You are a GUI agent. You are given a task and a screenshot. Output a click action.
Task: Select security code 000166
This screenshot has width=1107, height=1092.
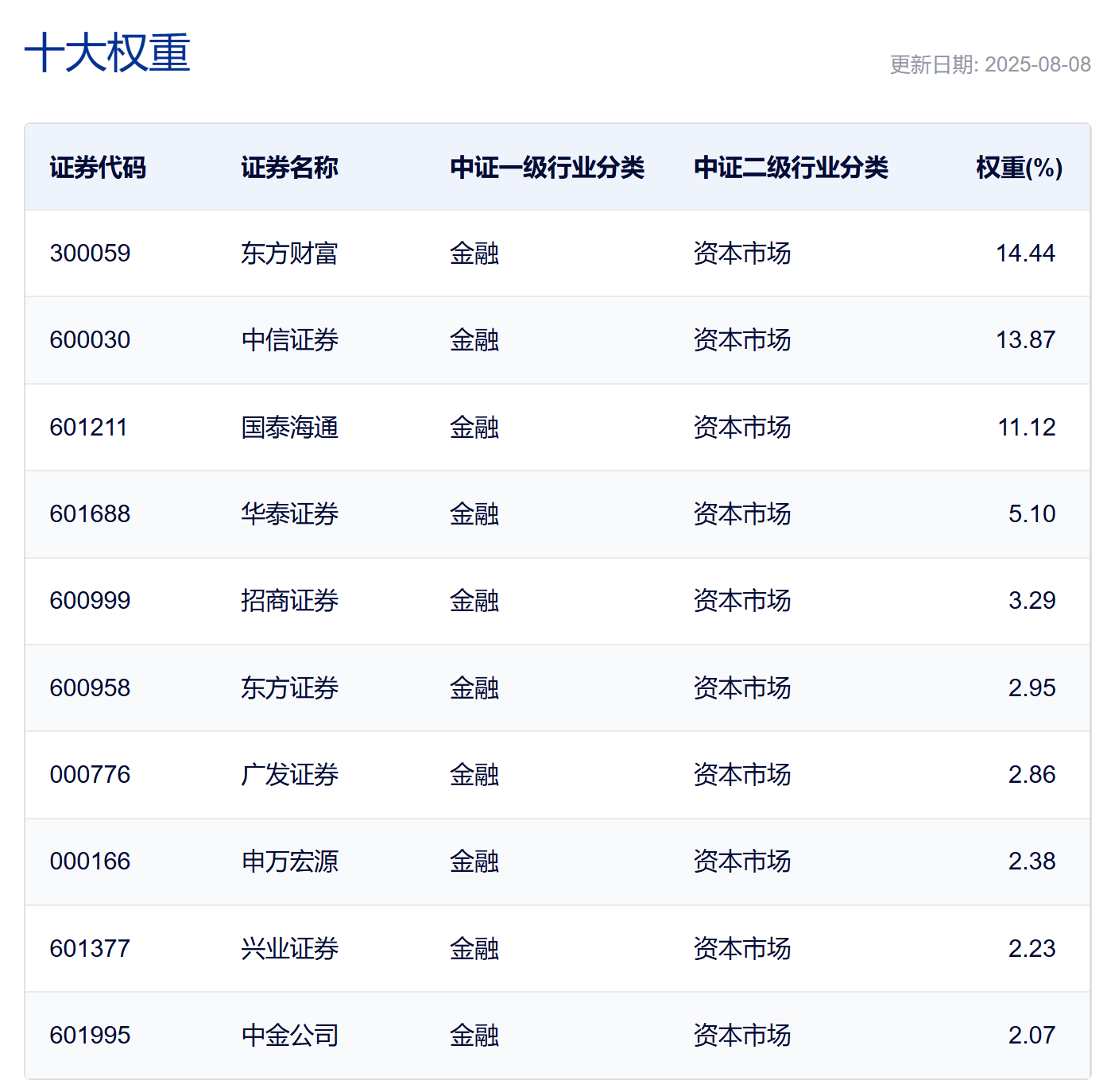coord(90,862)
